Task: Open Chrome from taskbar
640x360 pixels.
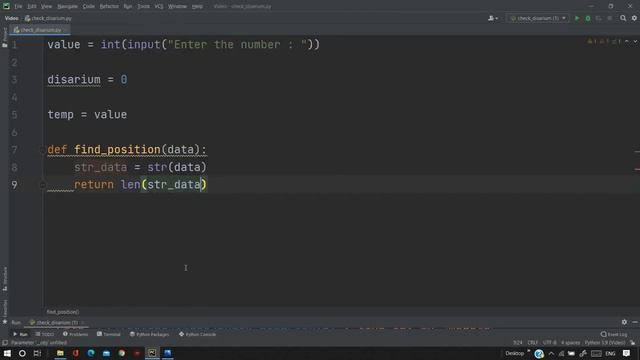Action: pyautogui.click(x=122, y=353)
